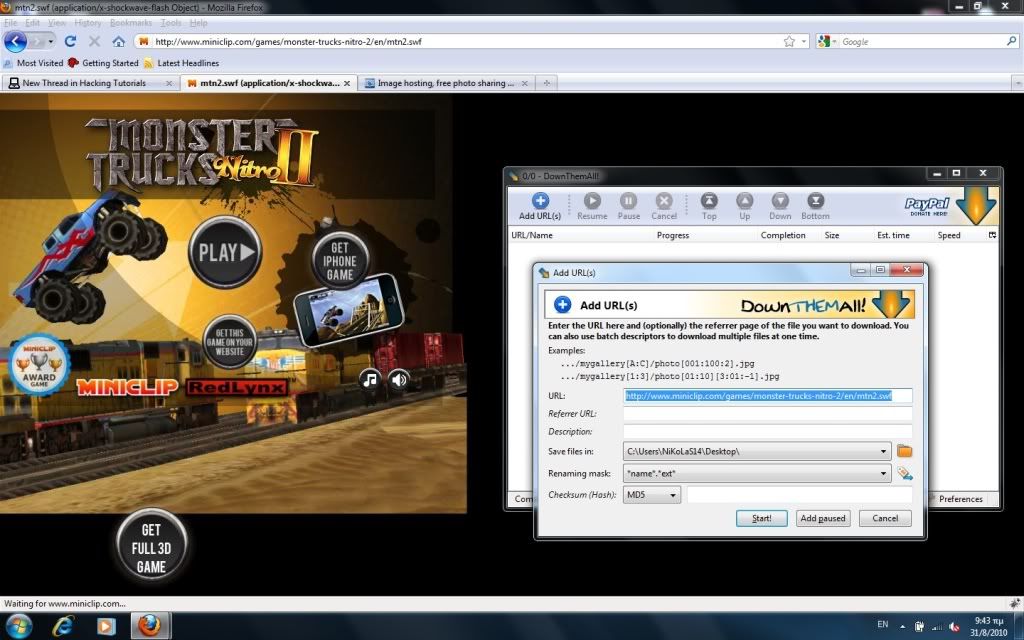Click the Most Visited bookmark
Image resolution: width=1024 pixels, height=640 pixels.
tap(33, 63)
